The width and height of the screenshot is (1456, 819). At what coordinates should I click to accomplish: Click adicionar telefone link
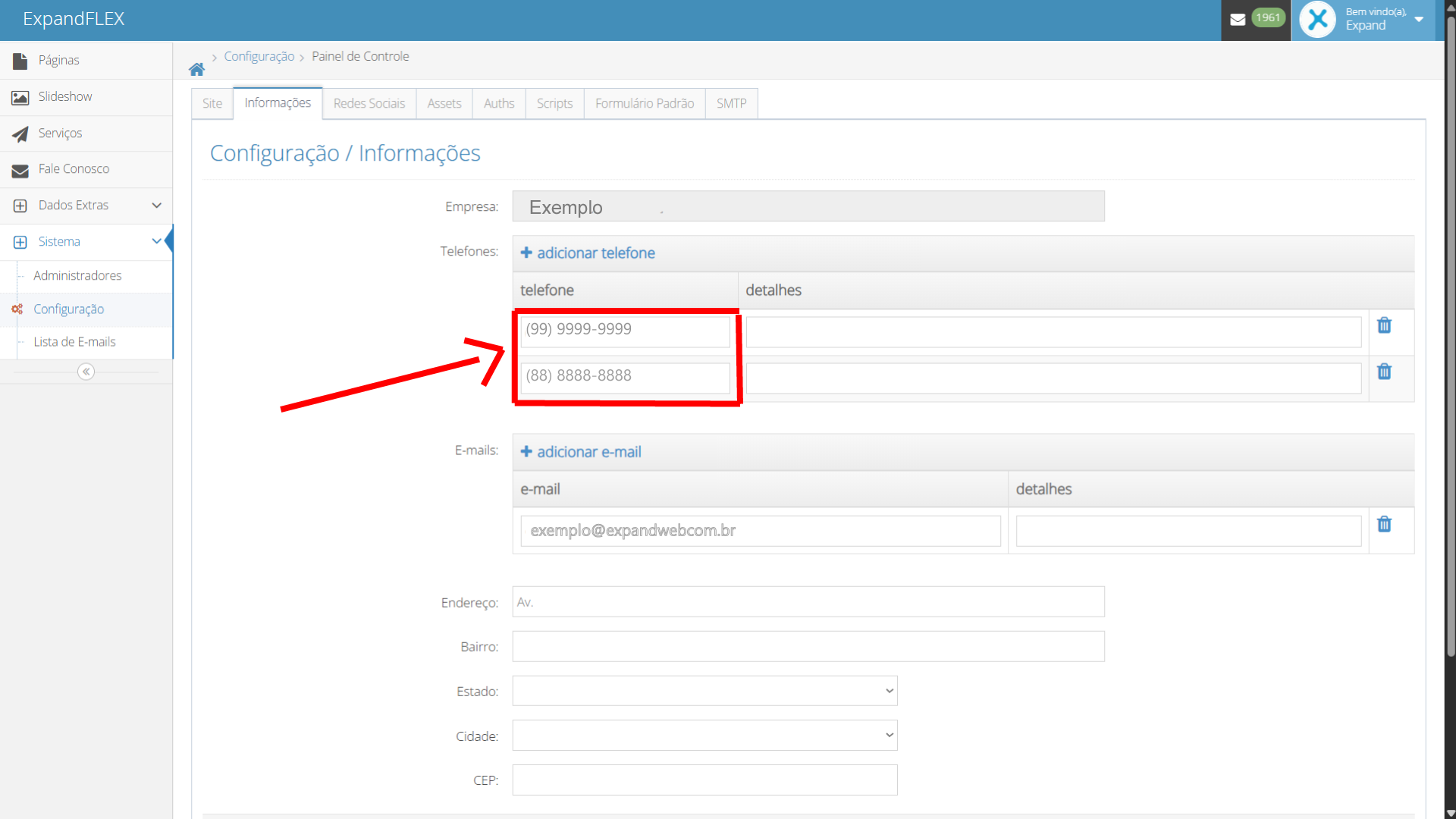pyautogui.click(x=588, y=253)
